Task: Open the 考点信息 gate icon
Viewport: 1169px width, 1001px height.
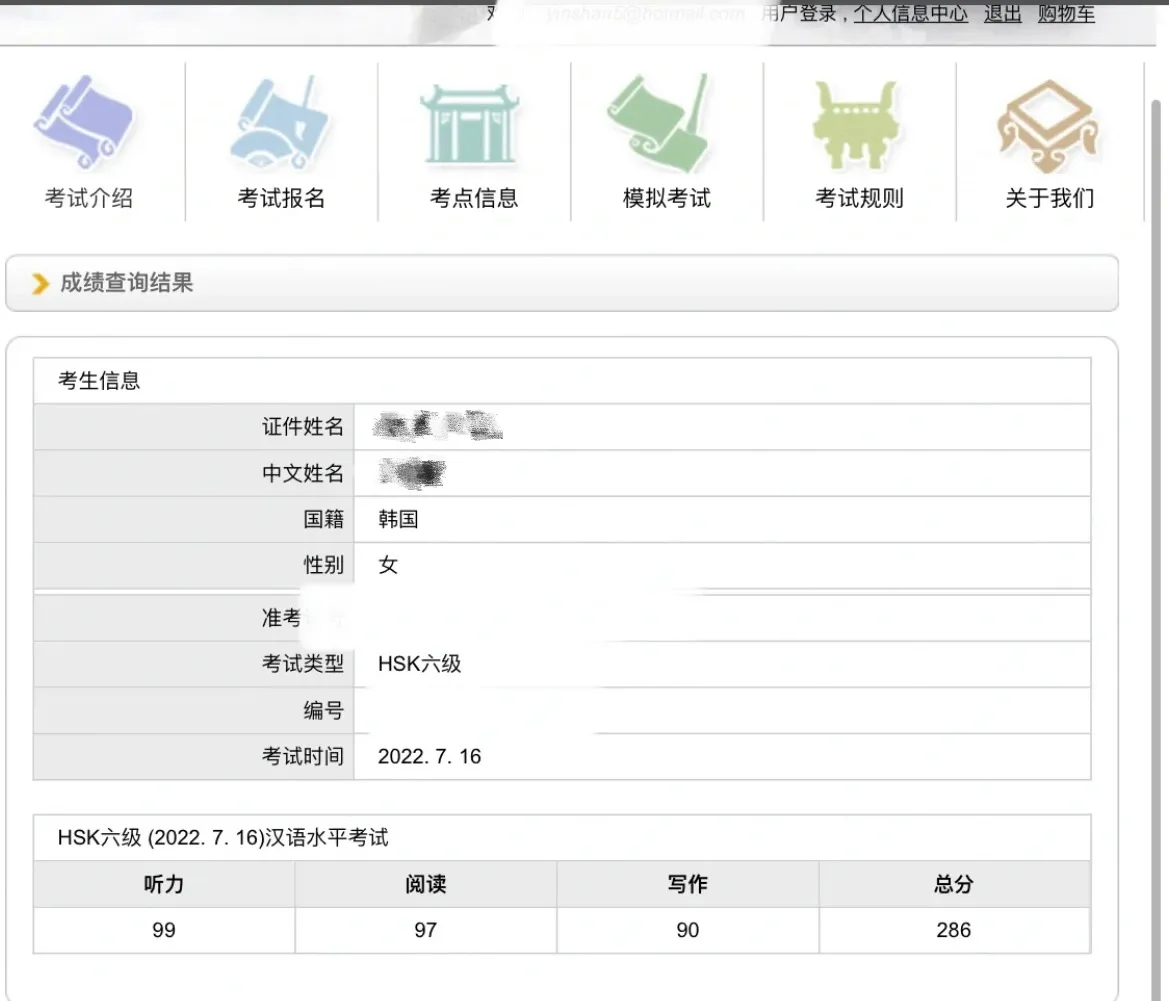Action: click(x=470, y=124)
